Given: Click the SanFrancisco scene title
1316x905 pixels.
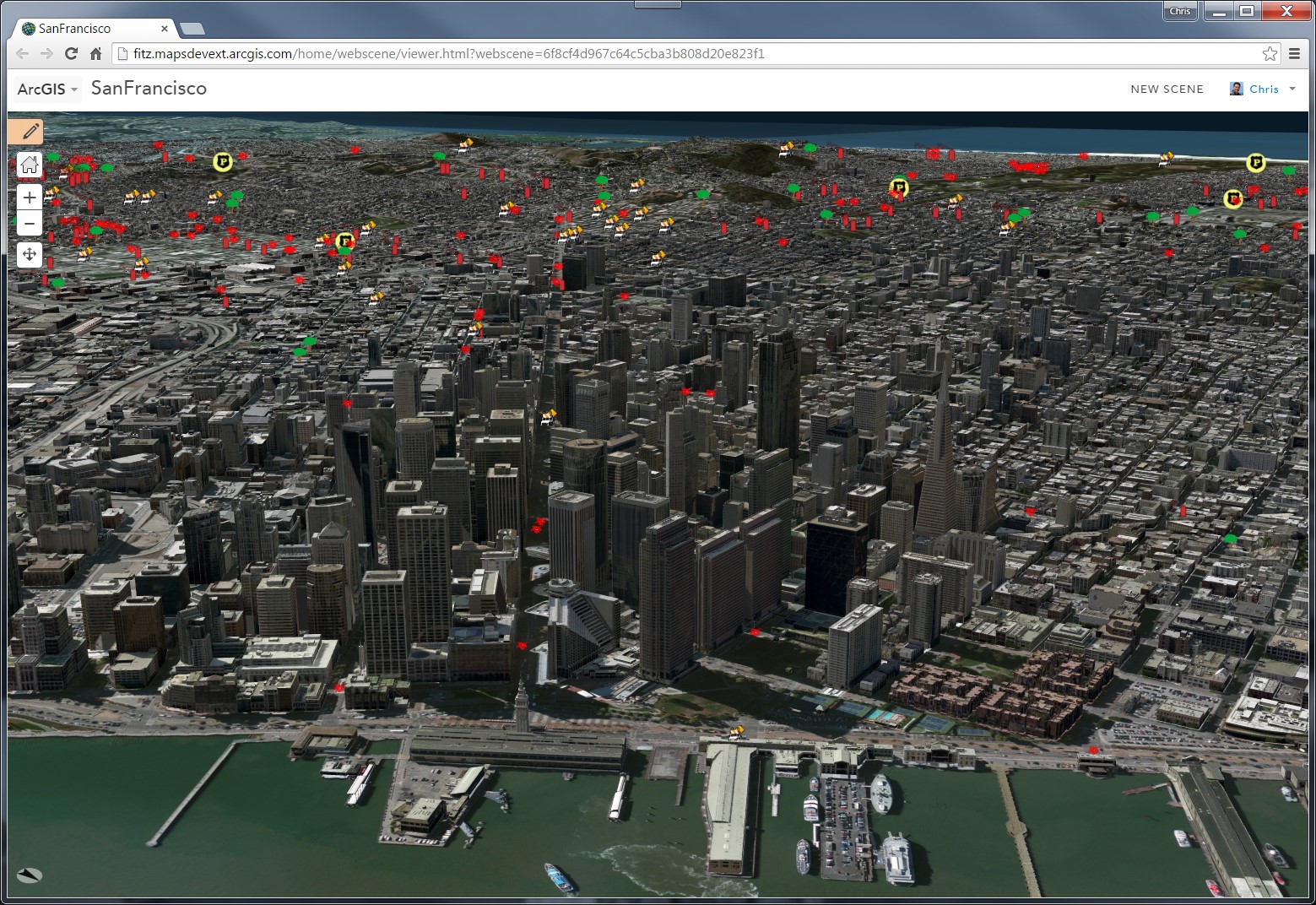Looking at the screenshot, I should (149, 89).
